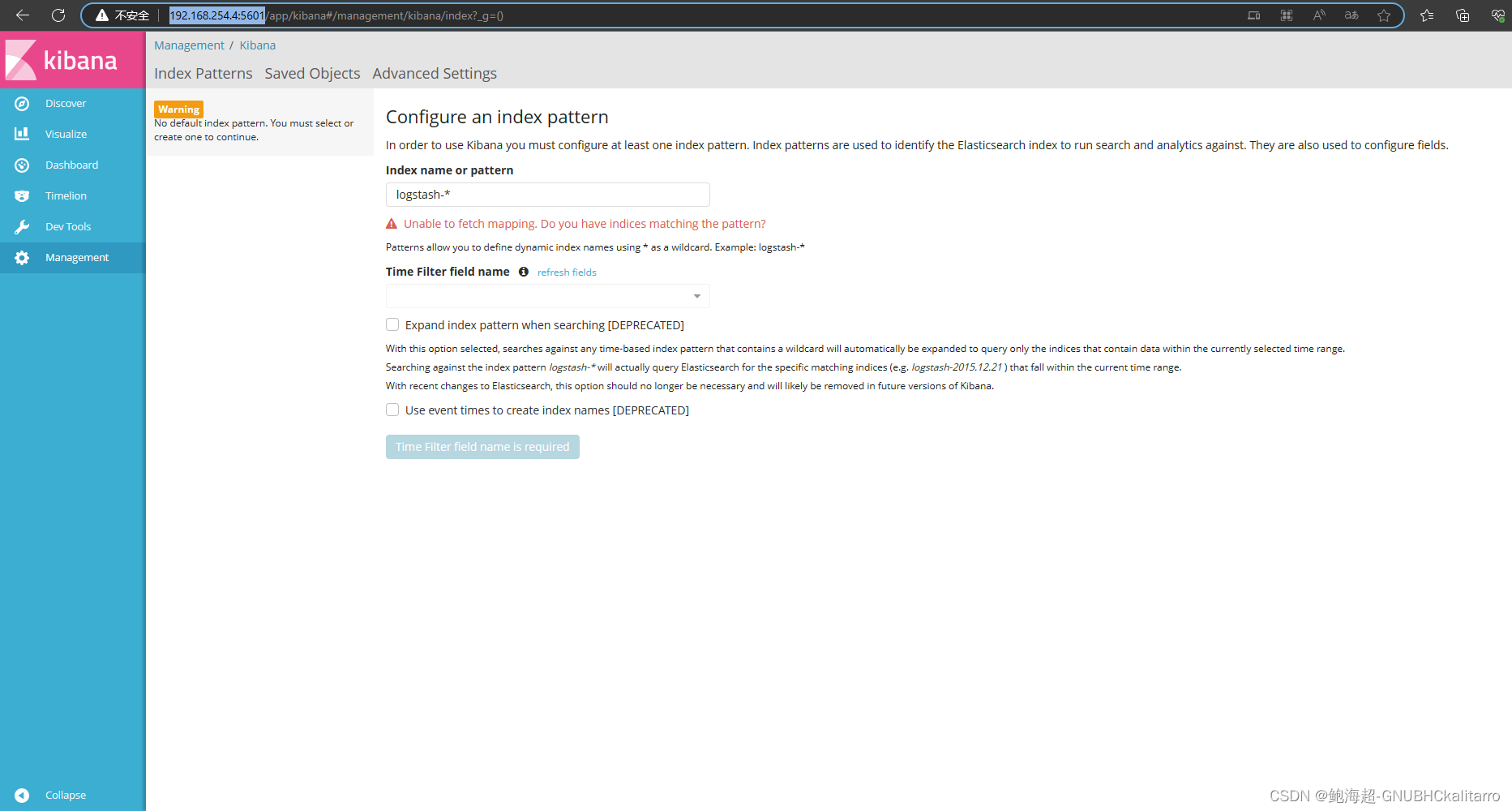Click the Collapse sidebar arrow icon
The height and width of the screenshot is (811, 1512).
22,796
